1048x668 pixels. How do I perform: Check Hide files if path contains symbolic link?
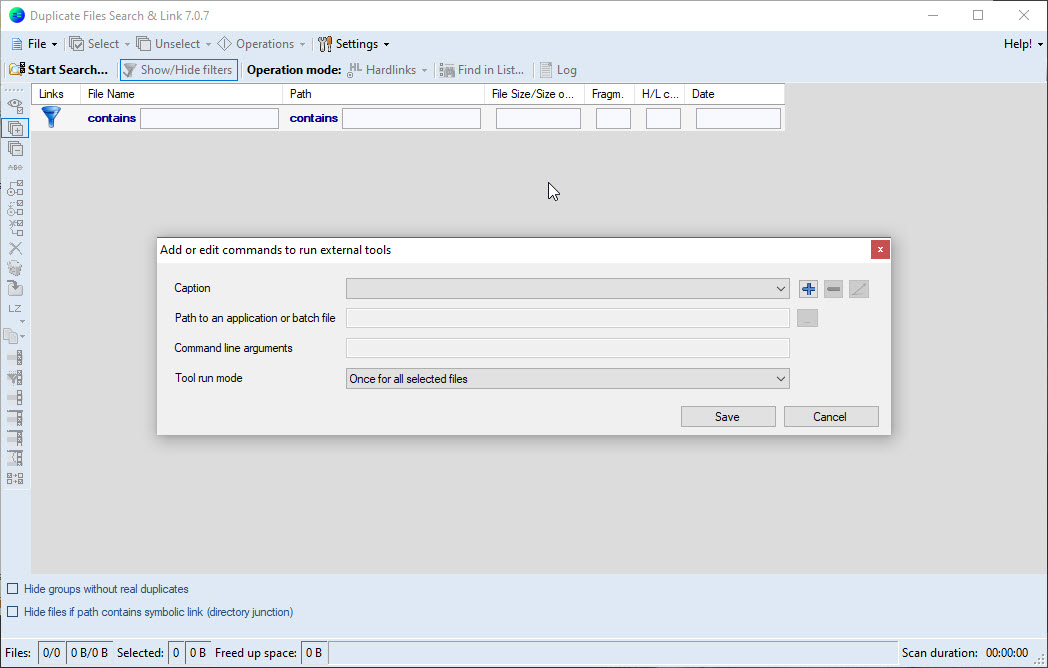(13, 612)
